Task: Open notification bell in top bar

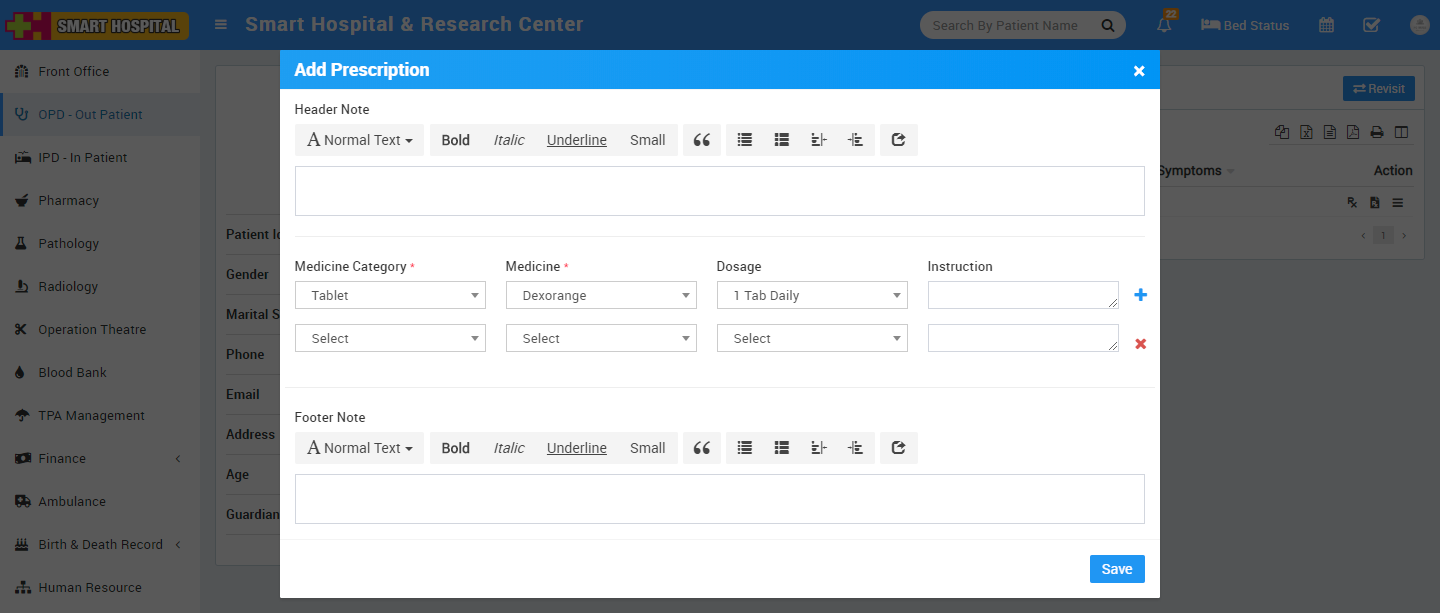Action: tap(1164, 25)
